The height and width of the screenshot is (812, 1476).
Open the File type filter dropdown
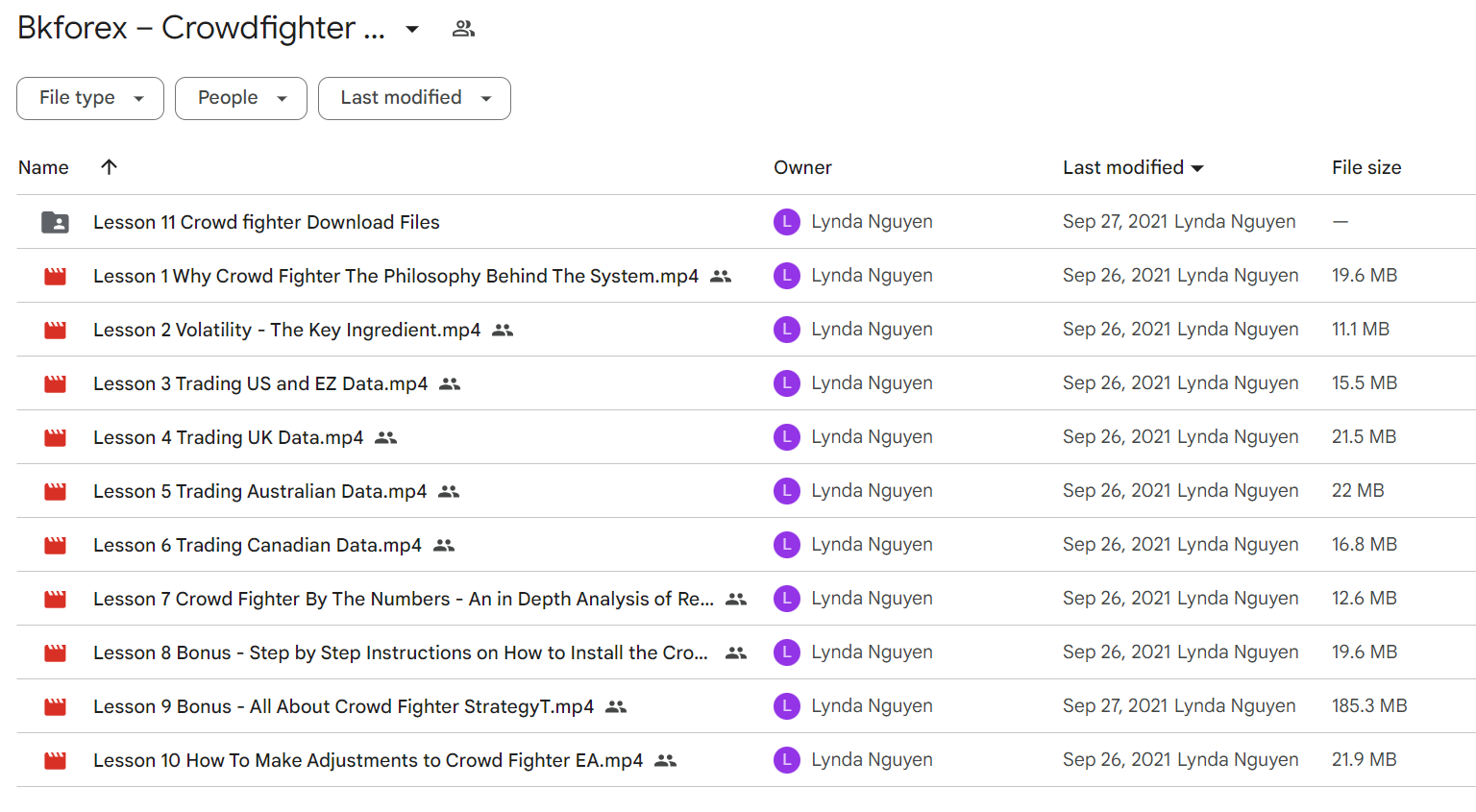(x=90, y=98)
